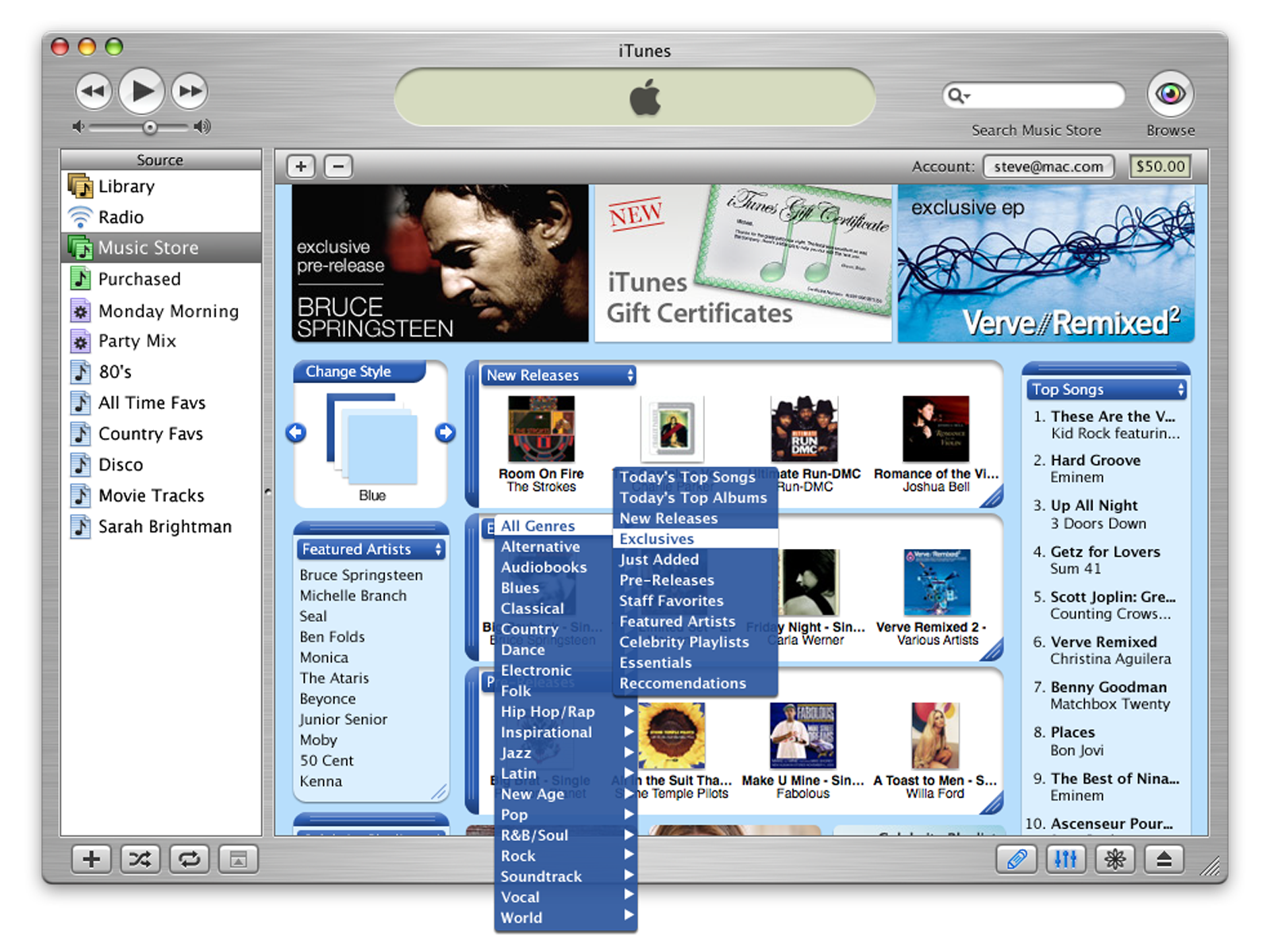Screen dimensions: 1270x952
Task: Choose Just Added menu item
Action: point(695,559)
